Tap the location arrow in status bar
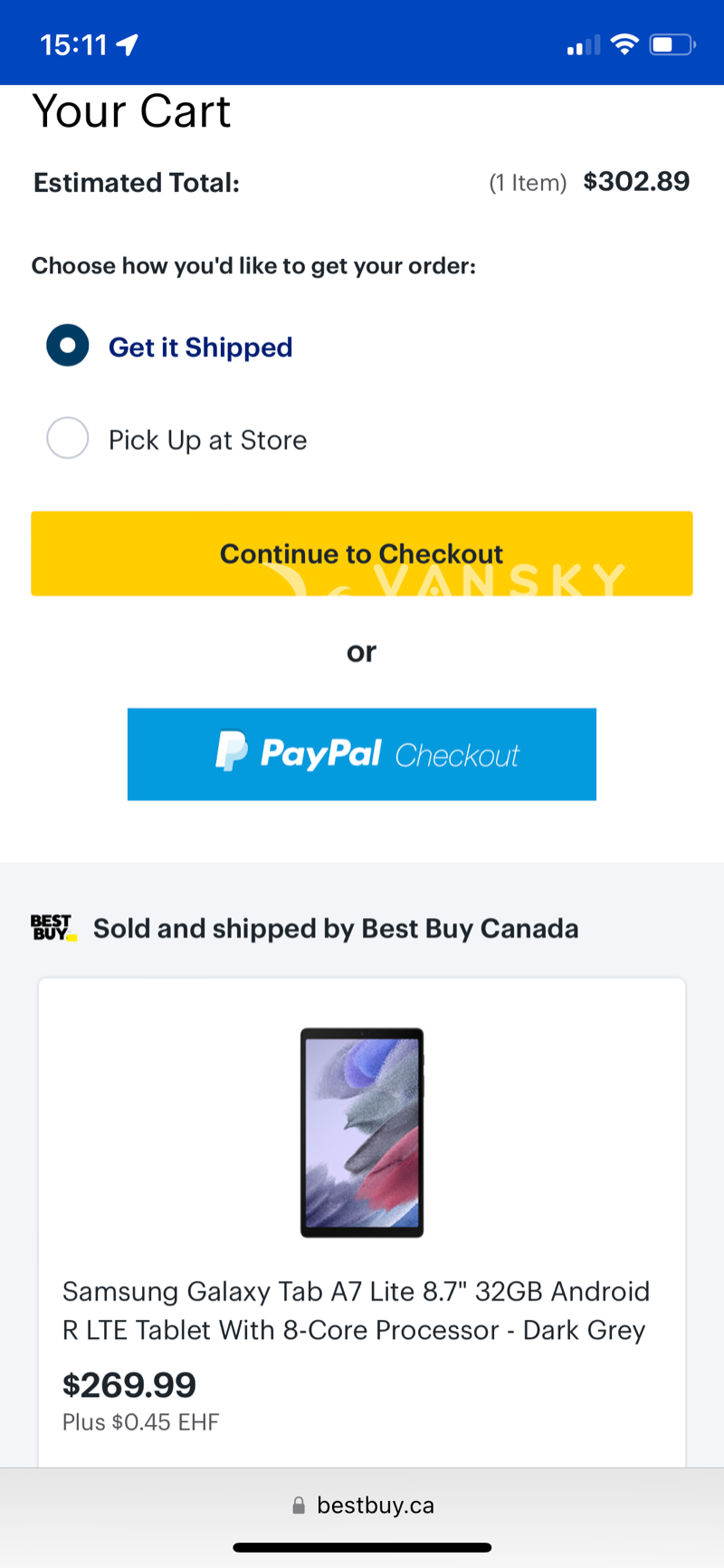 (x=128, y=44)
